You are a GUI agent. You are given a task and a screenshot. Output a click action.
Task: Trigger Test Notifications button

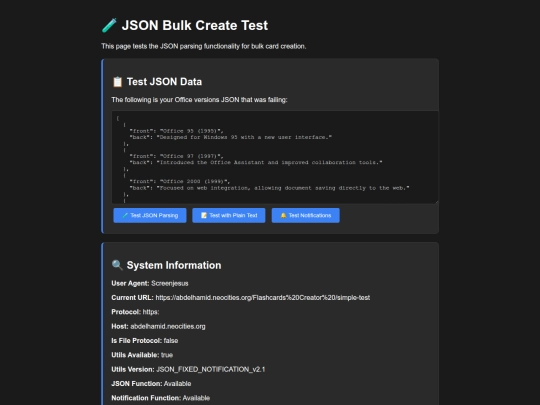[x=305, y=215]
